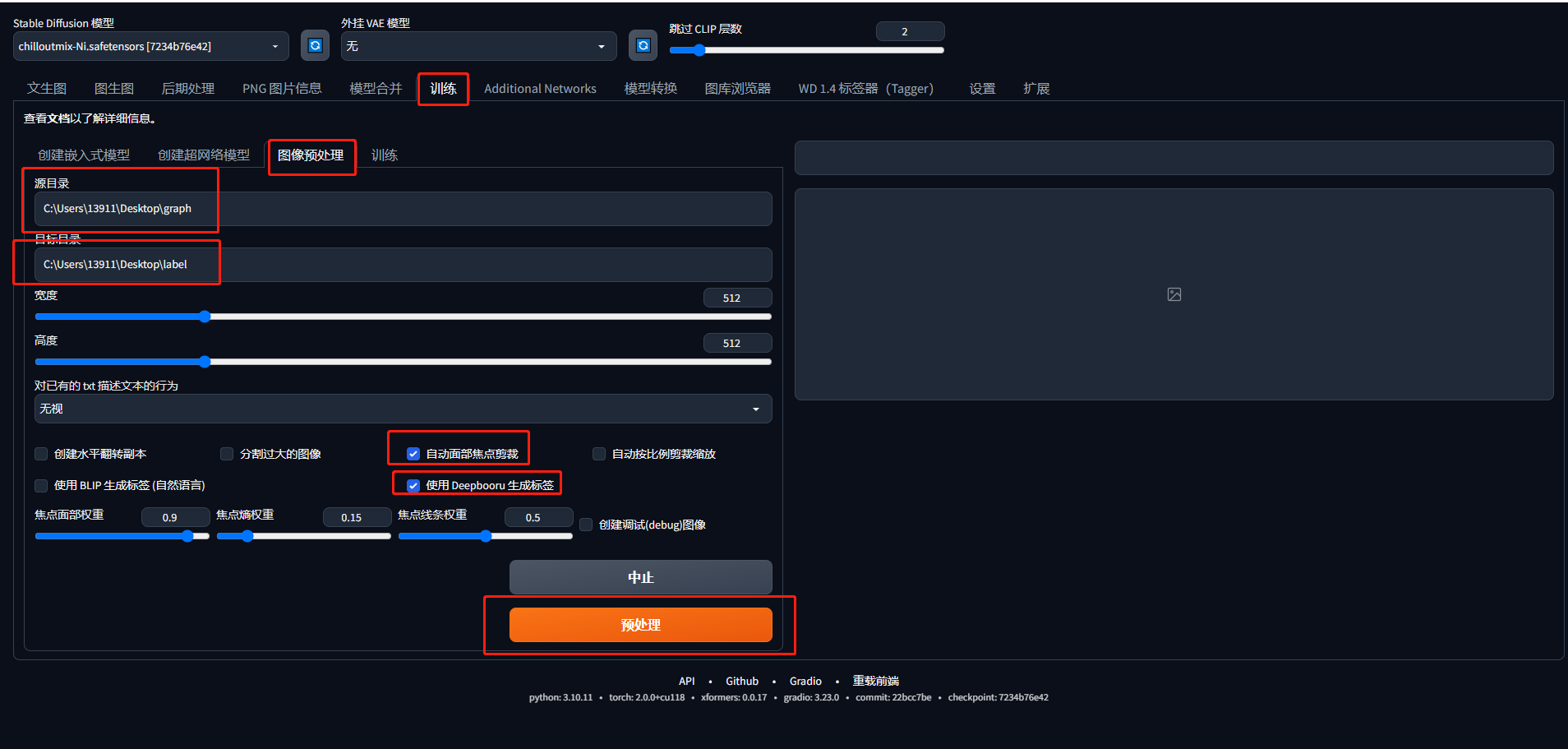Image resolution: width=1568 pixels, height=749 pixels.
Task: Enable 自动按比例剪裁缩放 checkbox
Action: coord(599,454)
